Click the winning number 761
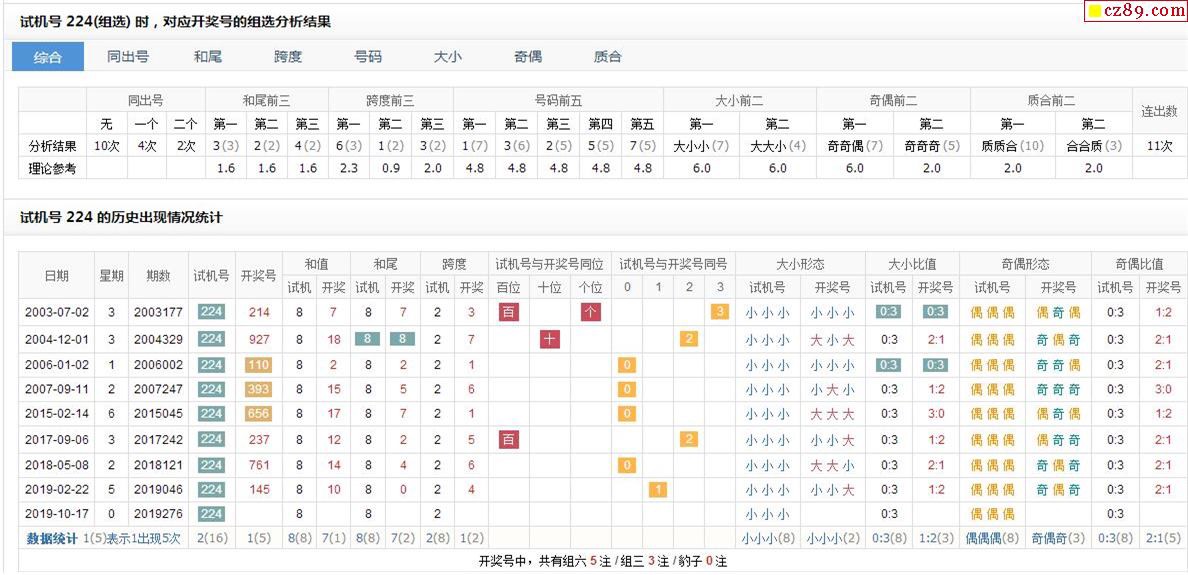Image resolution: width=1188 pixels, height=575 pixels. (x=259, y=465)
